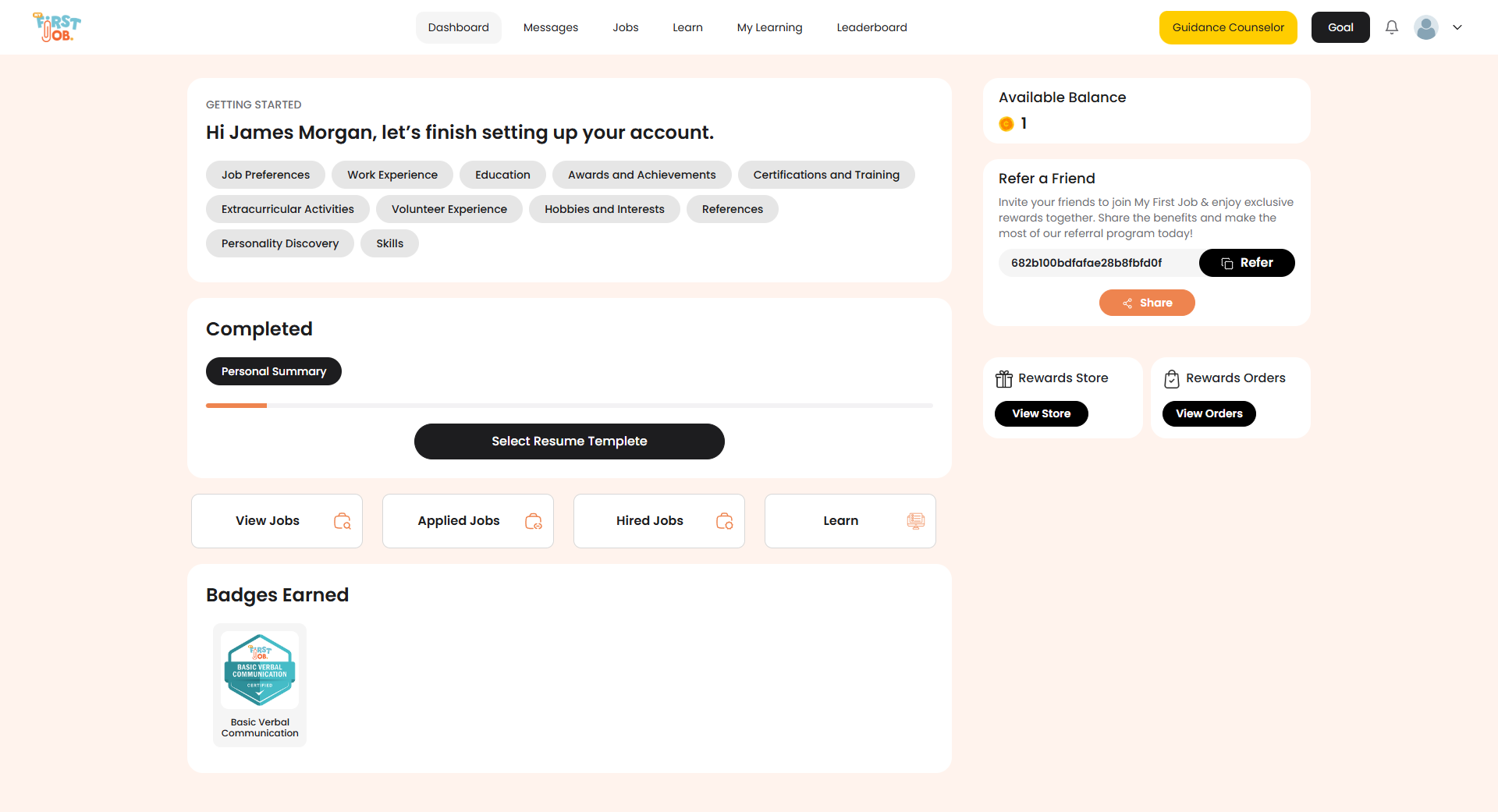Expand the account dropdown chevron
Viewport: 1498px width, 812px height.
pos(1457,27)
